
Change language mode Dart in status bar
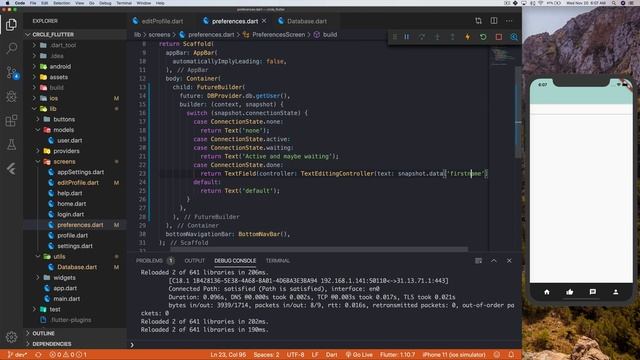point(331,355)
